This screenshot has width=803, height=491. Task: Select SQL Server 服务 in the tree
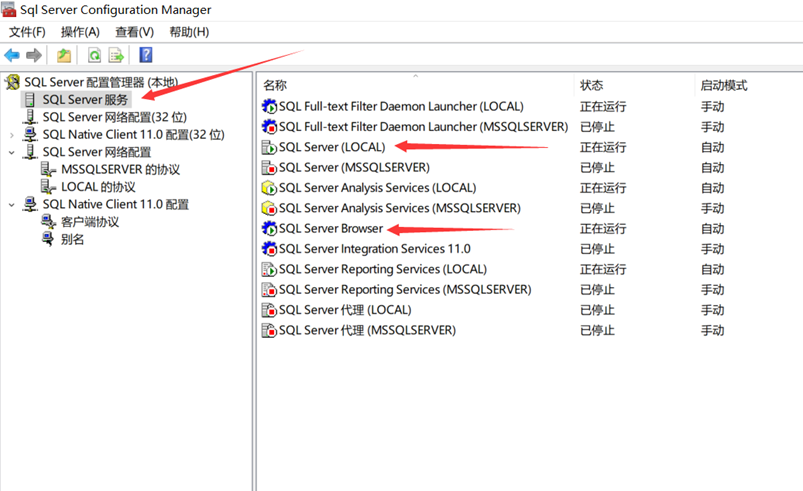(85, 99)
